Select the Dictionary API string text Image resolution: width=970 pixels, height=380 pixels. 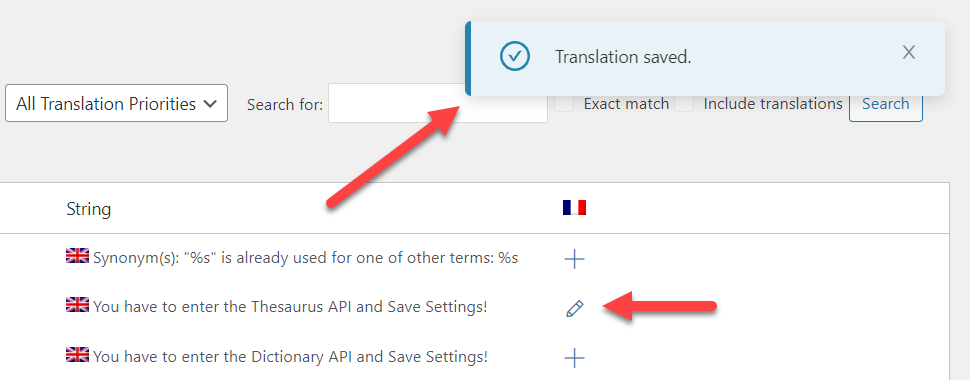[x=290, y=356]
